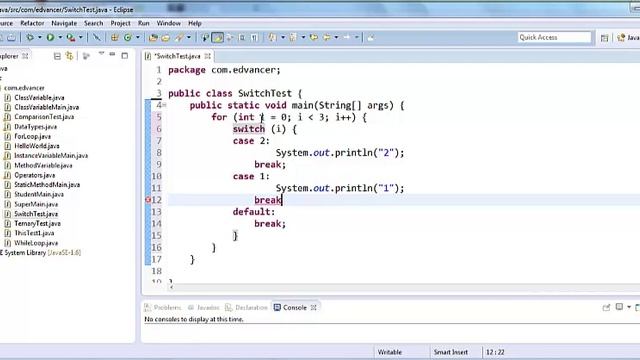Toggle Link with Editor in Package Explorer

(69, 56)
